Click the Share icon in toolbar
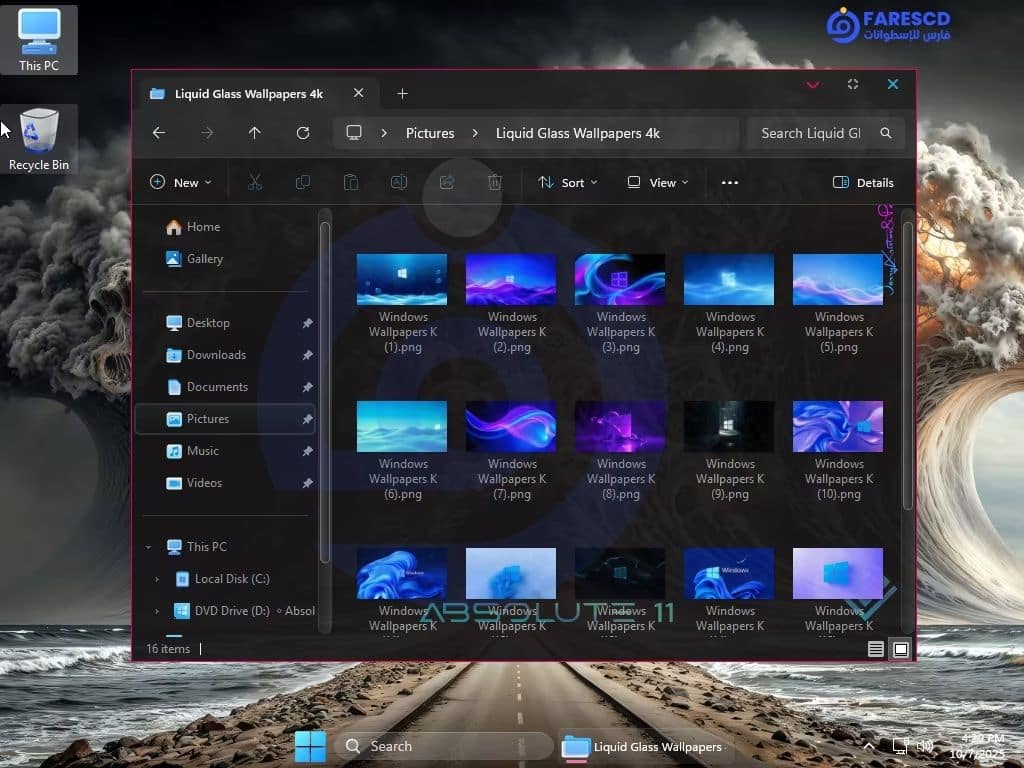 tap(447, 182)
